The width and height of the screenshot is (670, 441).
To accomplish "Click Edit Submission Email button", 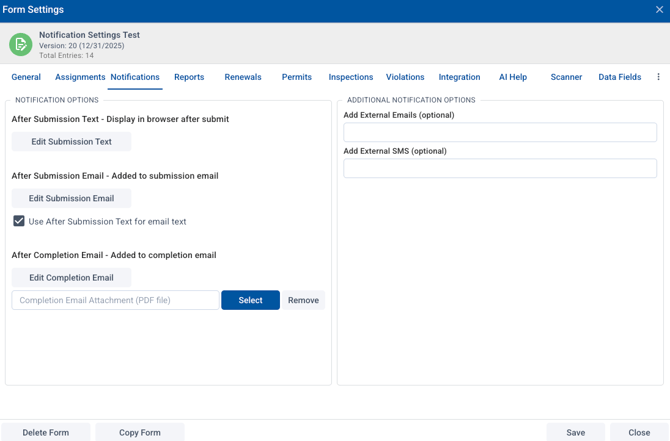I will [x=71, y=198].
